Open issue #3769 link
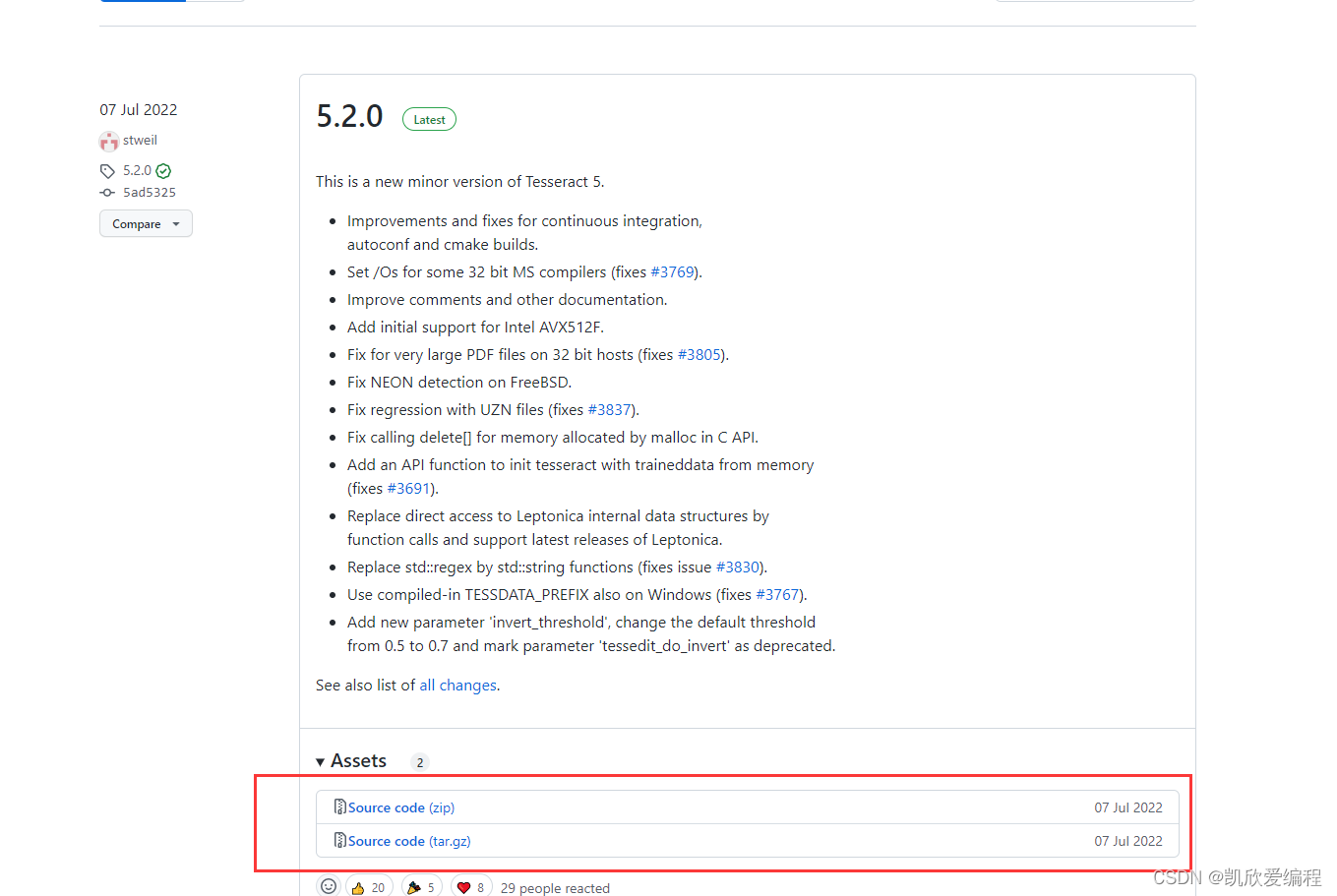The height and width of the screenshot is (896, 1337). click(673, 272)
